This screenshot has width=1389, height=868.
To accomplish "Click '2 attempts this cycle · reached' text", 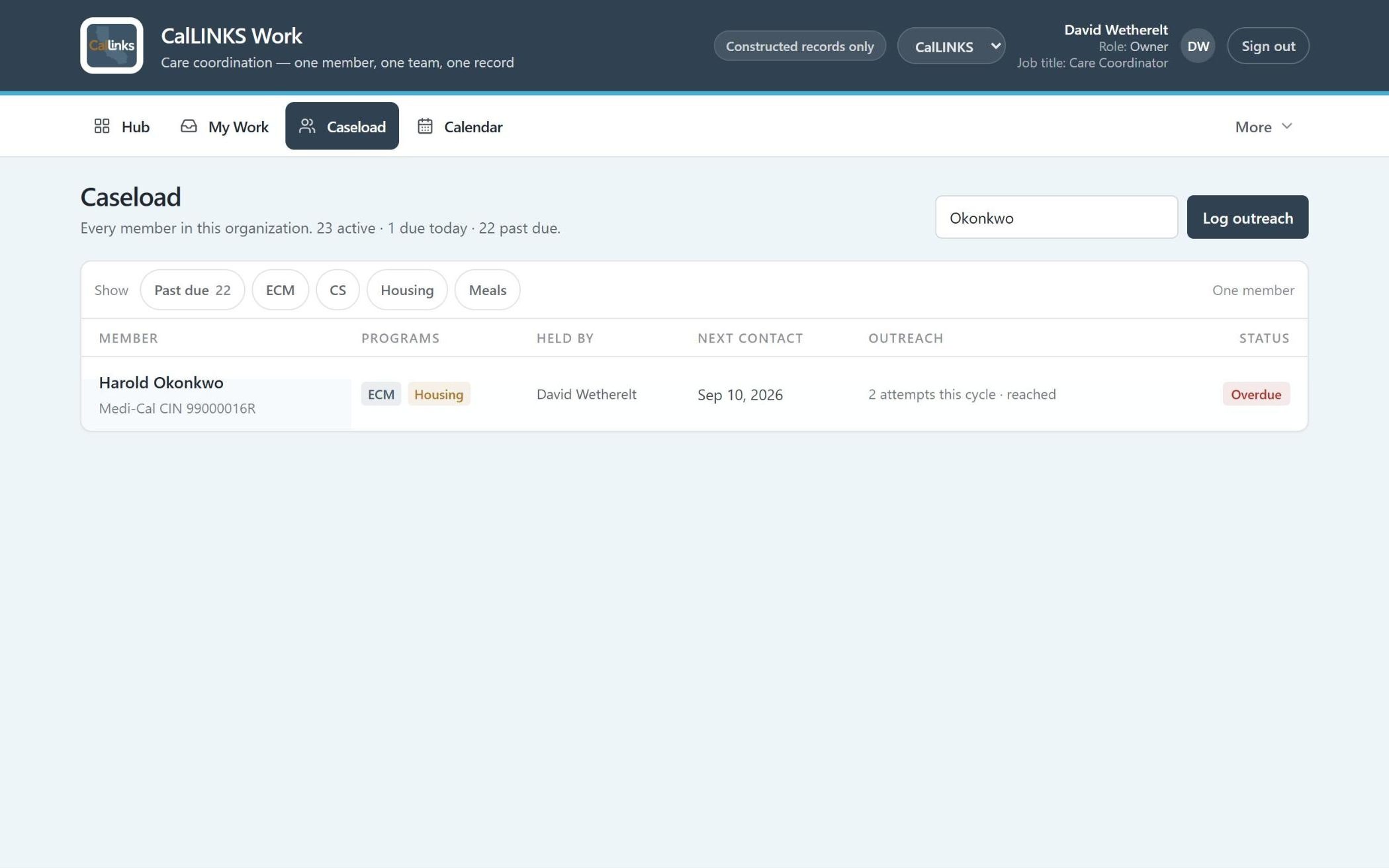I will 962,394.
